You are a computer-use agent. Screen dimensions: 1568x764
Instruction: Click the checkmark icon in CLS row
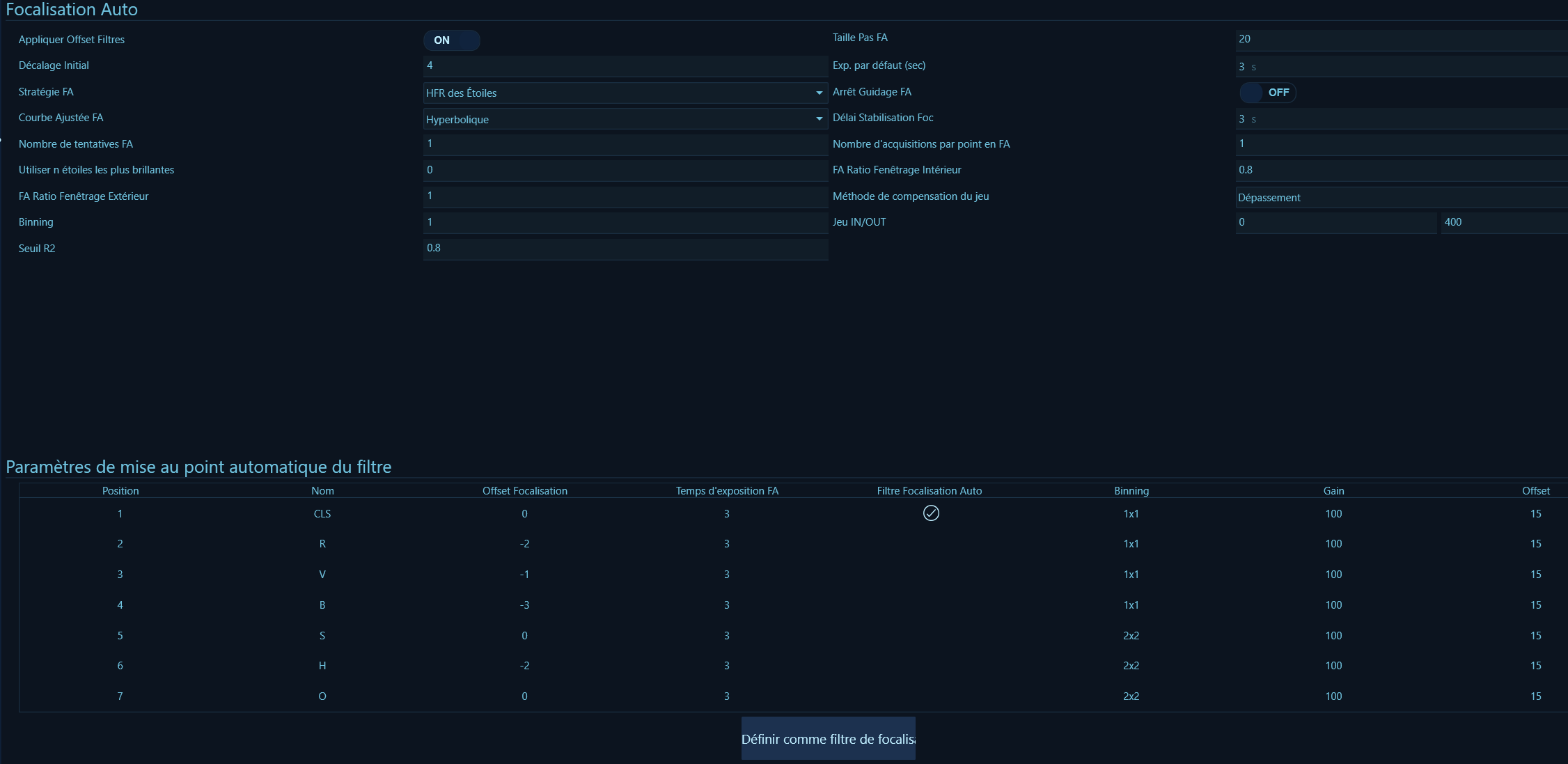(x=930, y=513)
